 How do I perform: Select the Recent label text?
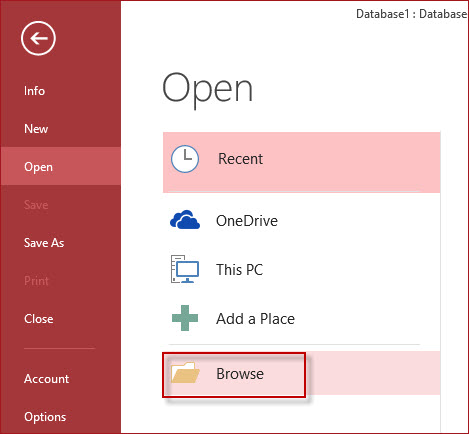pos(240,159)
